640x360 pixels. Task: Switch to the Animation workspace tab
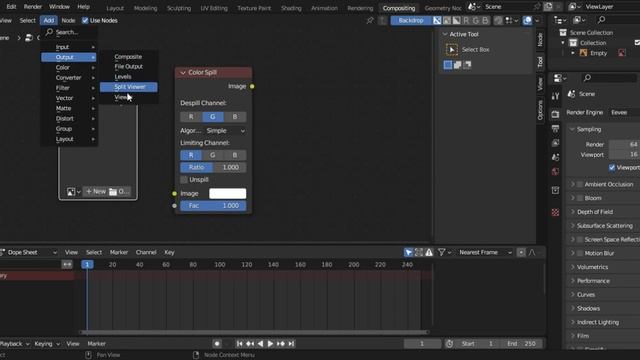coord(324,8)
